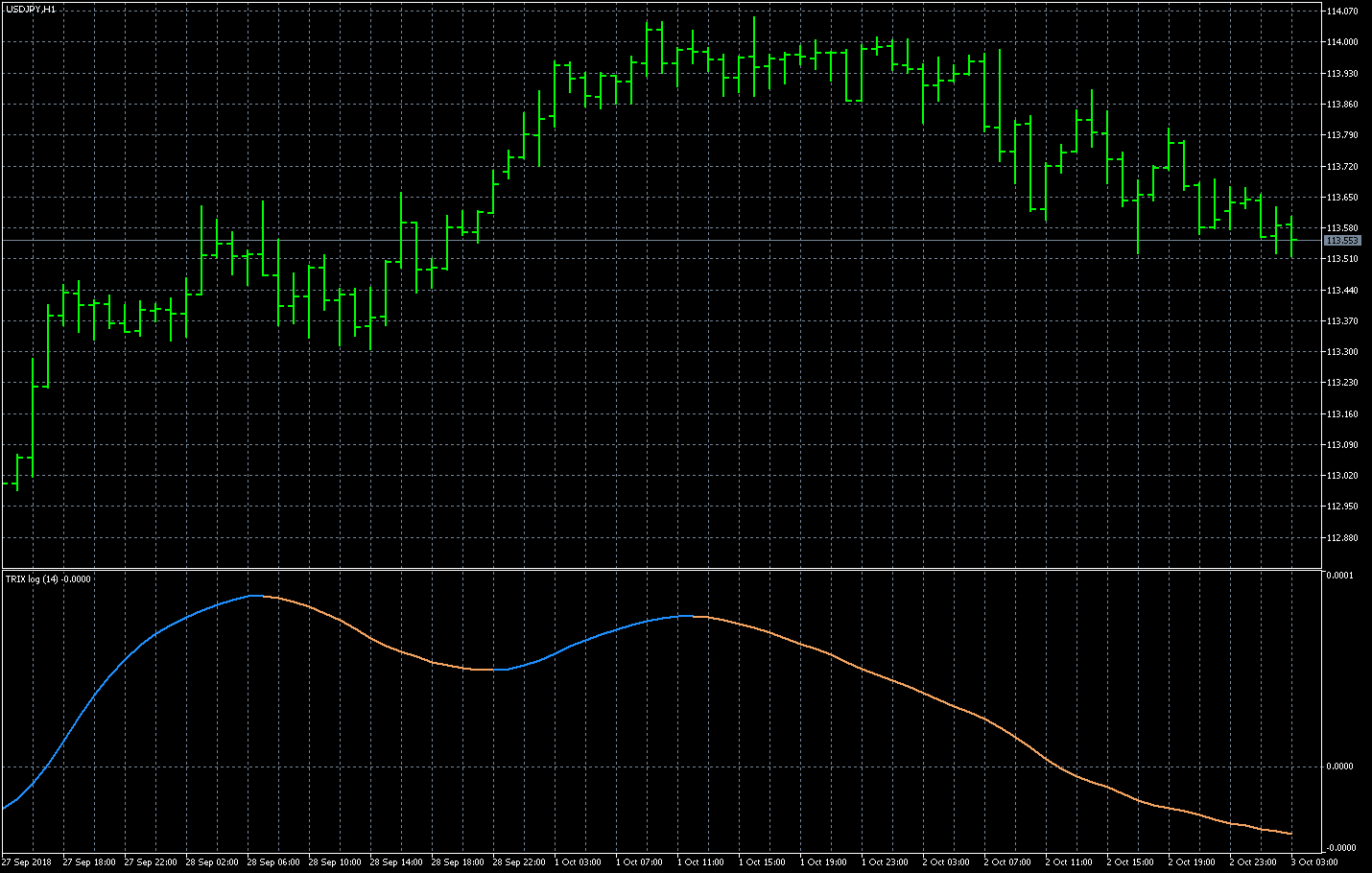Click the 112.880 price scale label
1372x873 pixels.
coord(1341,538)
